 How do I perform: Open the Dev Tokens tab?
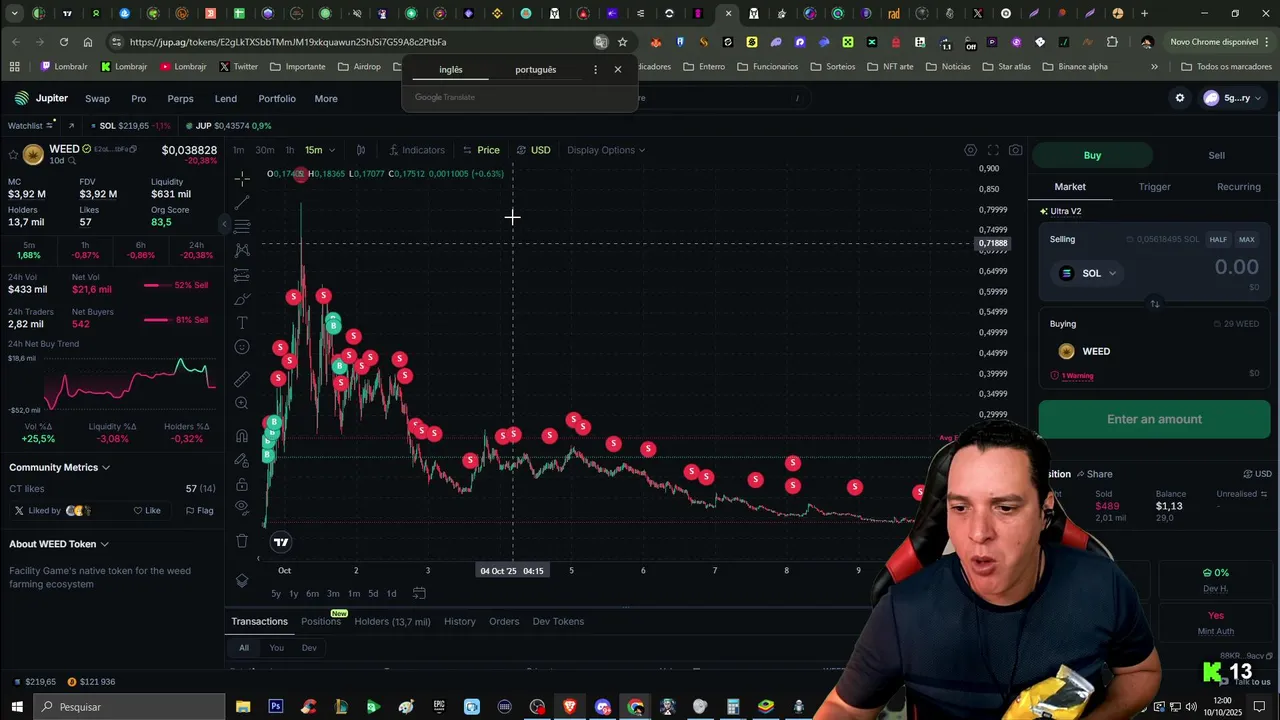[558, 621]
